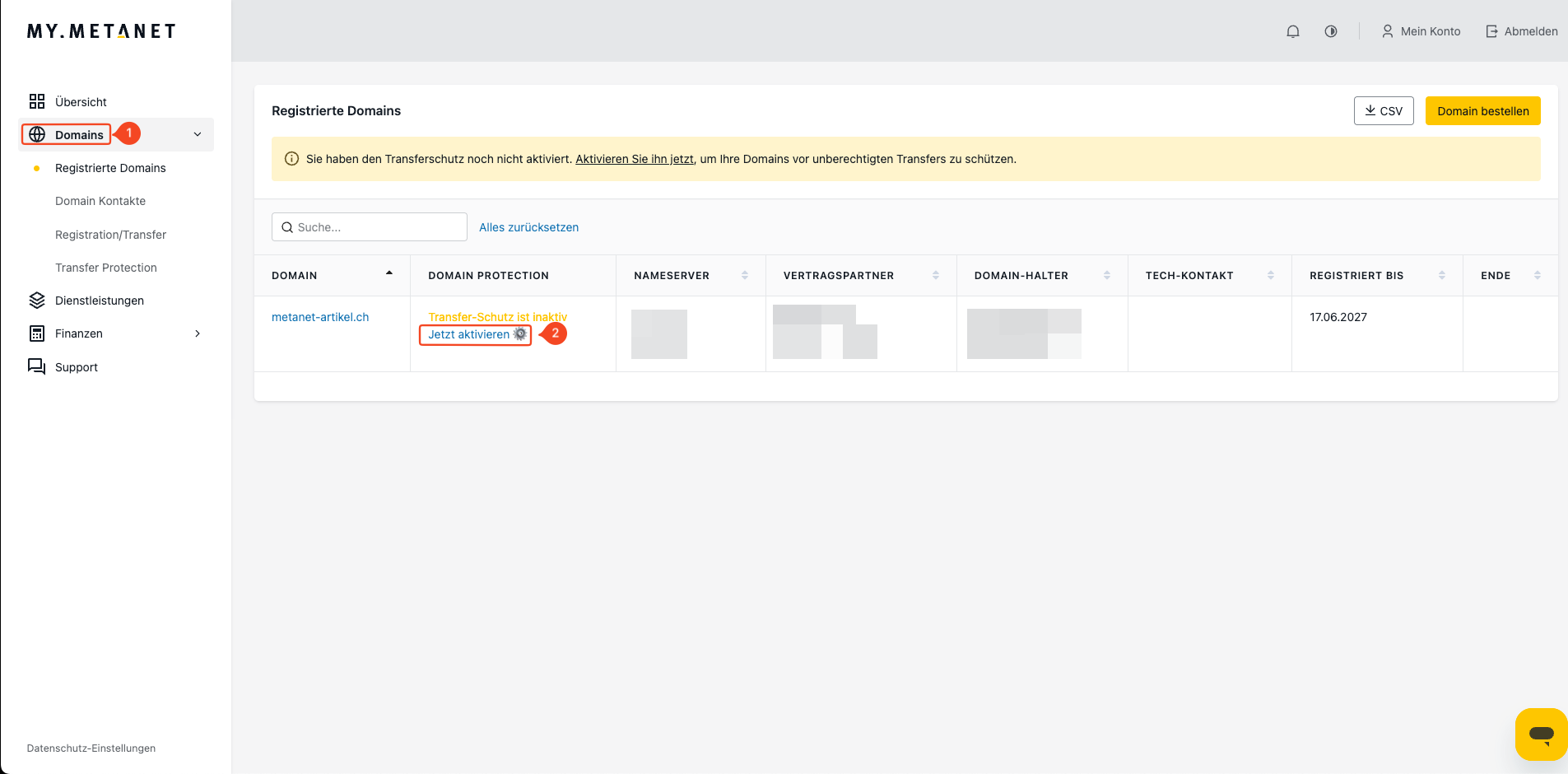Open Registration/Transfer submenu item
The image size is (1568, 774).
tap(110, 235)
